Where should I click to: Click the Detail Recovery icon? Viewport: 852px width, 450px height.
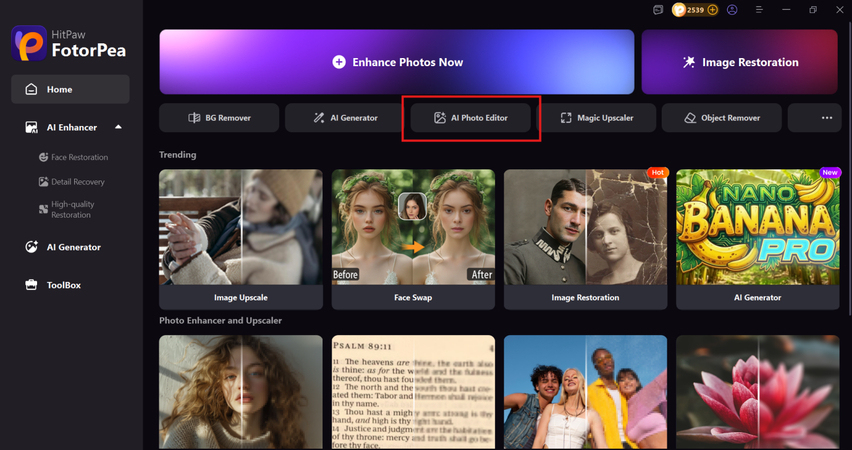tap(43, 182)
